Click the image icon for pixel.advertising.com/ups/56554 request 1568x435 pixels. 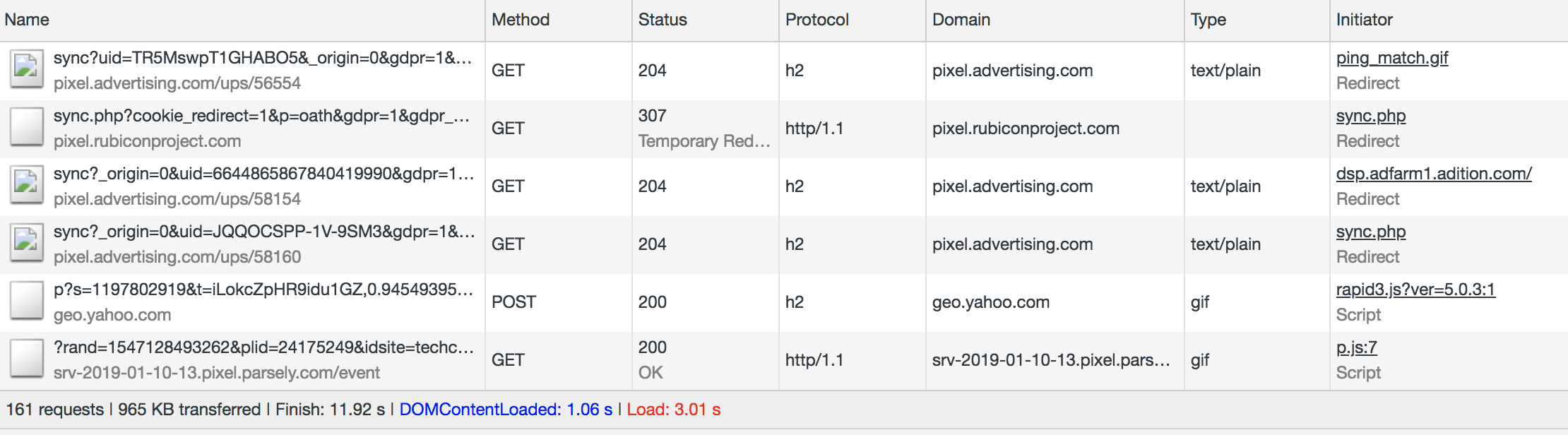[x=27, y=71]
